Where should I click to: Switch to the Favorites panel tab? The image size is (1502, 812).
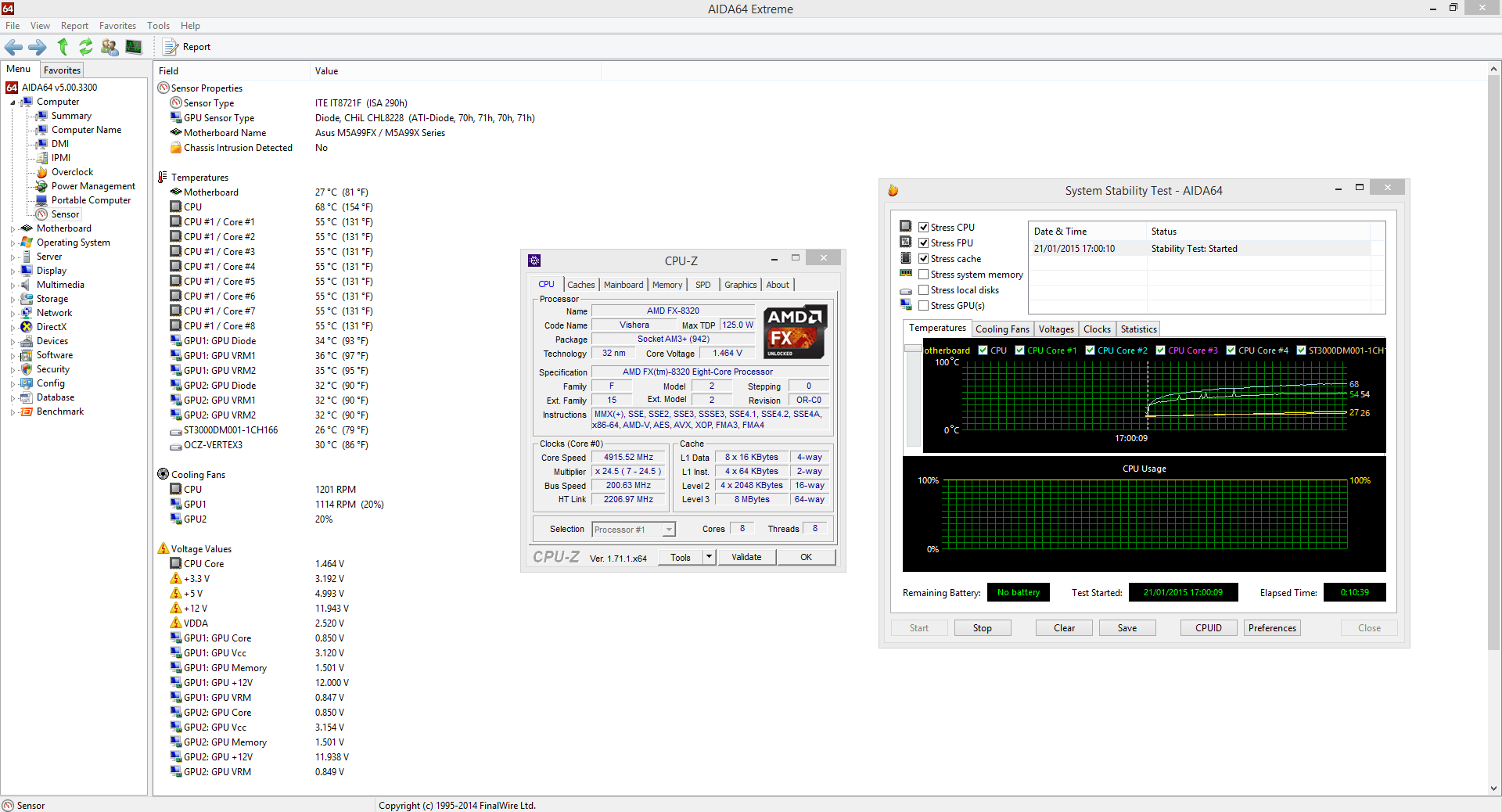pos(62,70)
